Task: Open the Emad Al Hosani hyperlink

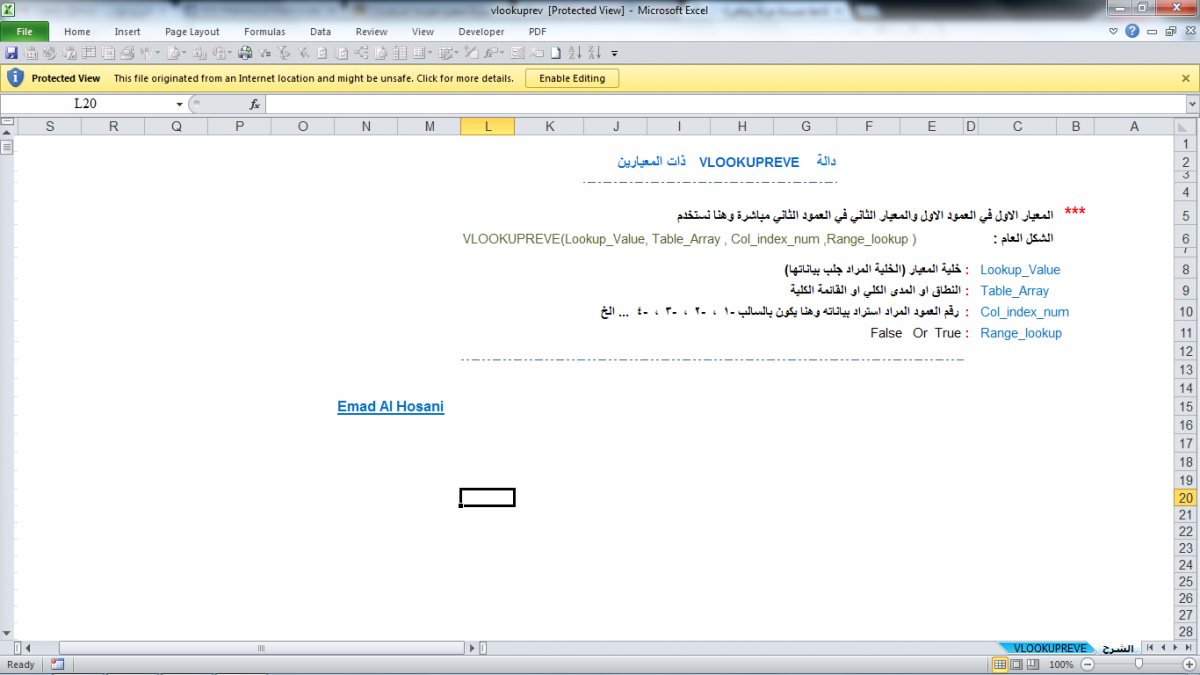Action: 390,406
